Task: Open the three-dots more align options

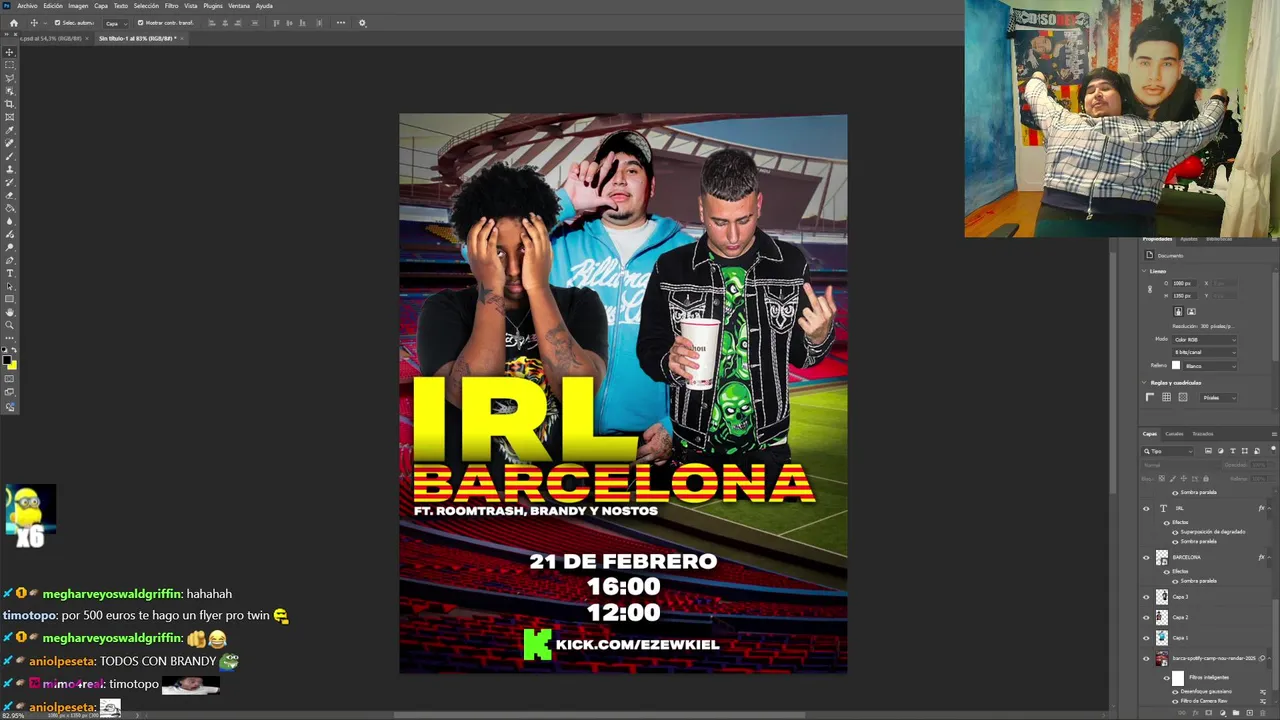Action: point(341,23)
